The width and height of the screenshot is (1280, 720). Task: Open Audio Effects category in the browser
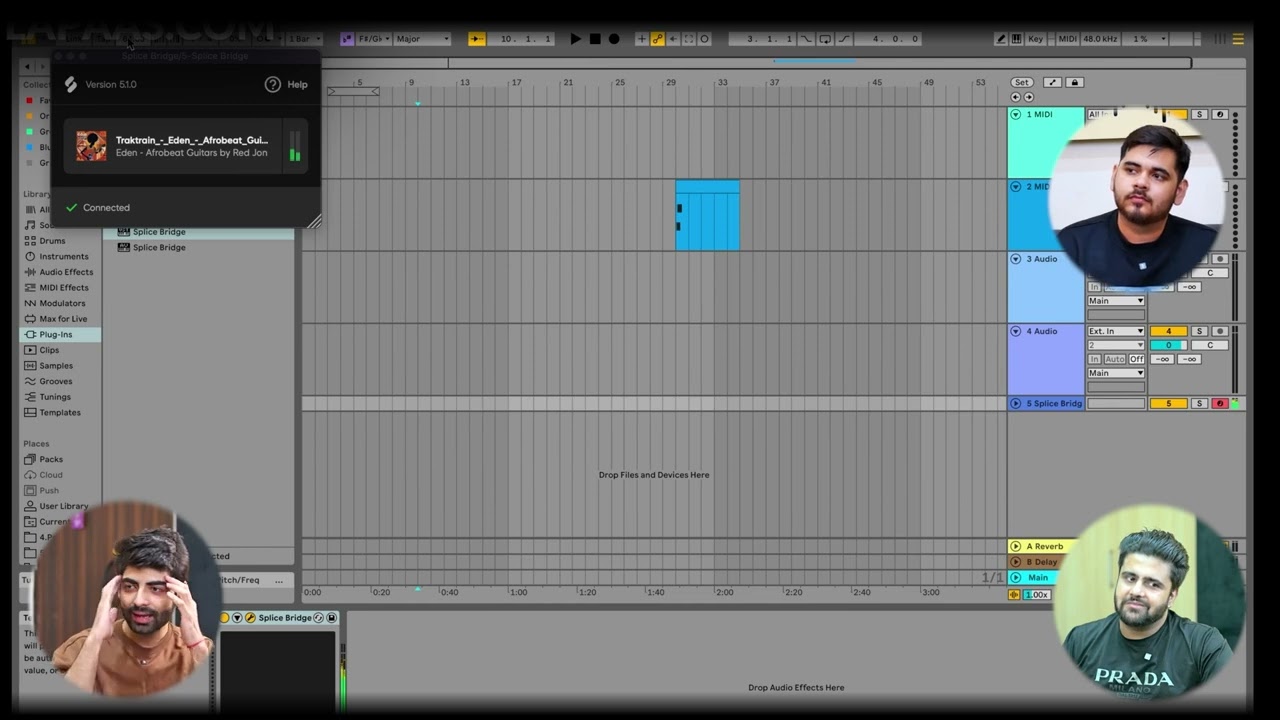[x=66, y=272]
